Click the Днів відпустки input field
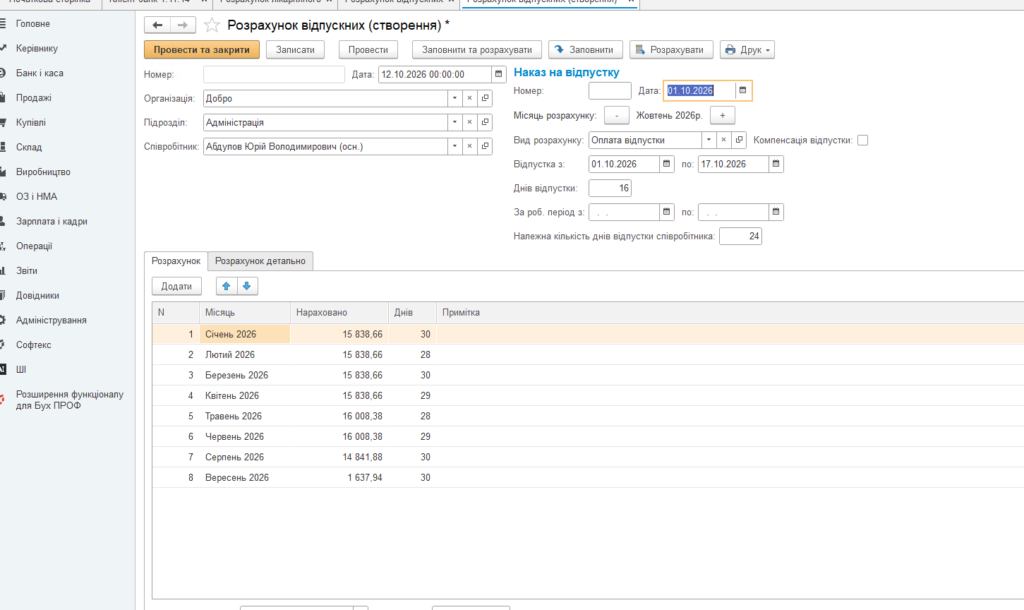Viewport: 1024px width, 610px height. [610, 188]
